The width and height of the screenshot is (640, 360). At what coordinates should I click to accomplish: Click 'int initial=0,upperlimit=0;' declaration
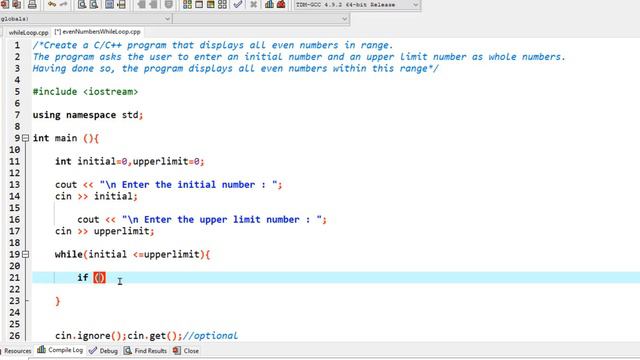(129, 162)
